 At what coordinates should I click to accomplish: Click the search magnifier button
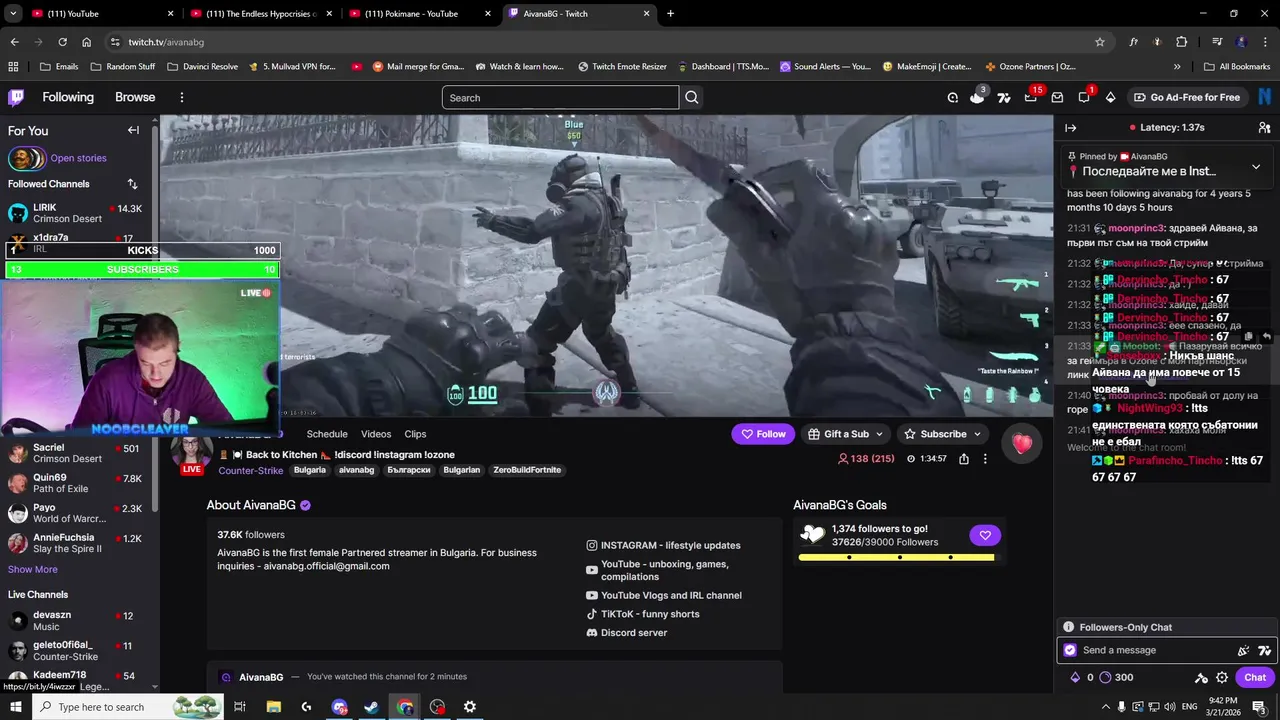point(691,97)
